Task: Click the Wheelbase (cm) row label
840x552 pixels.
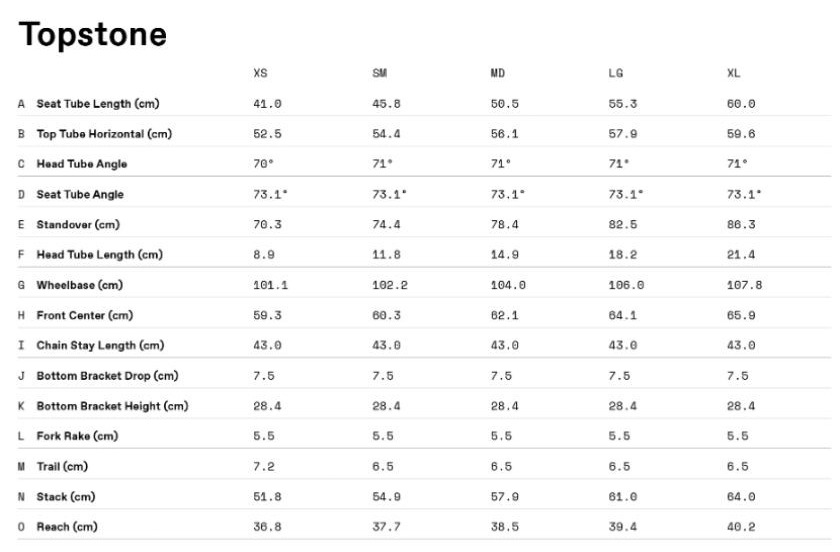Action: (x=79, y=285)
